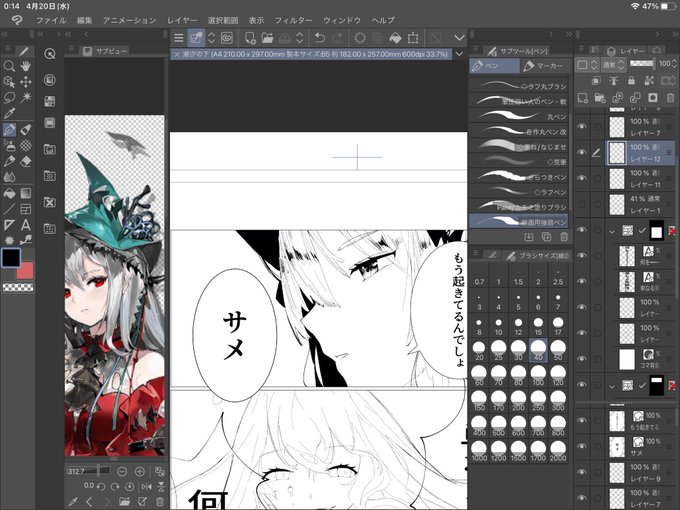Choose brush size 50
Image resolution: width=680 pixels, height=510 pixels.
[558, 350]
